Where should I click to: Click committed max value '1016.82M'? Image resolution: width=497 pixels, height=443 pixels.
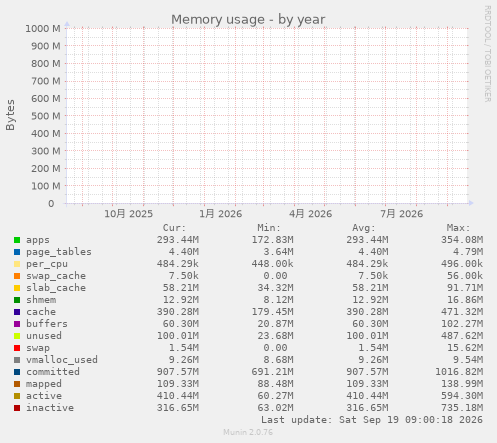point(459,372)
